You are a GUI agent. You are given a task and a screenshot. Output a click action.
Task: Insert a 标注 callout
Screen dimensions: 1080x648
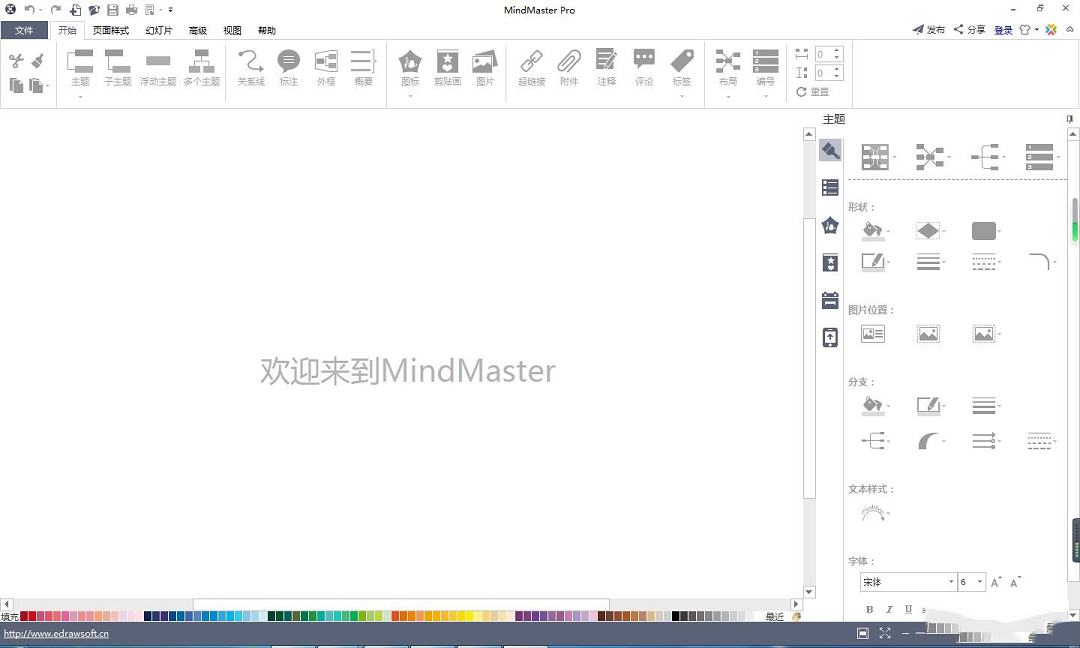pyautogui.click(x=289, y=67)
